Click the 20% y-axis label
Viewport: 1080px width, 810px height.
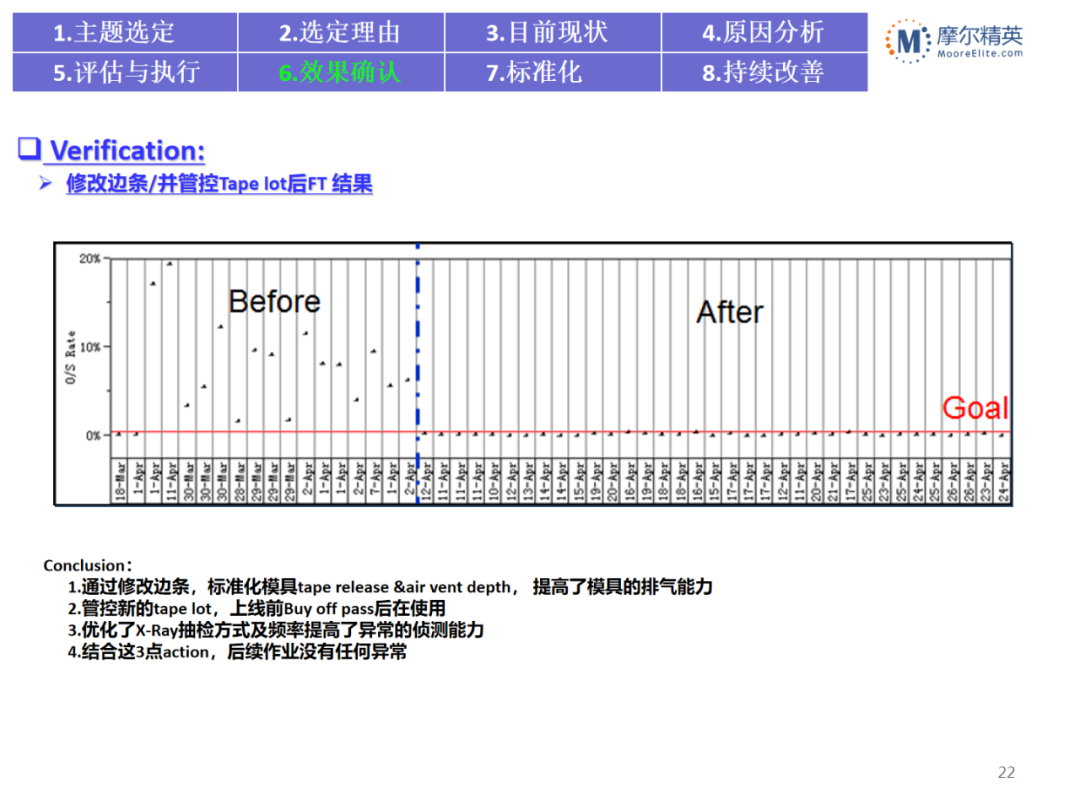pos(90,259)
